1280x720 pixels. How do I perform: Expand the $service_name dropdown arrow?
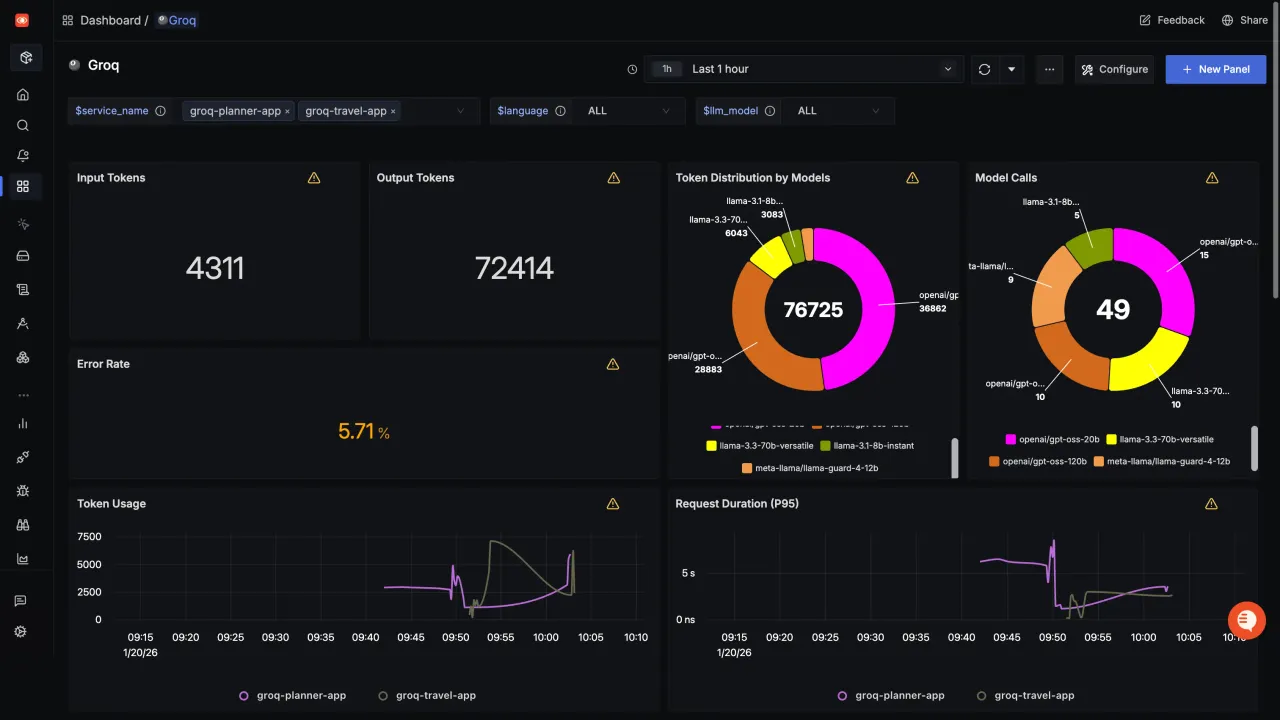(x=461, y=111)
